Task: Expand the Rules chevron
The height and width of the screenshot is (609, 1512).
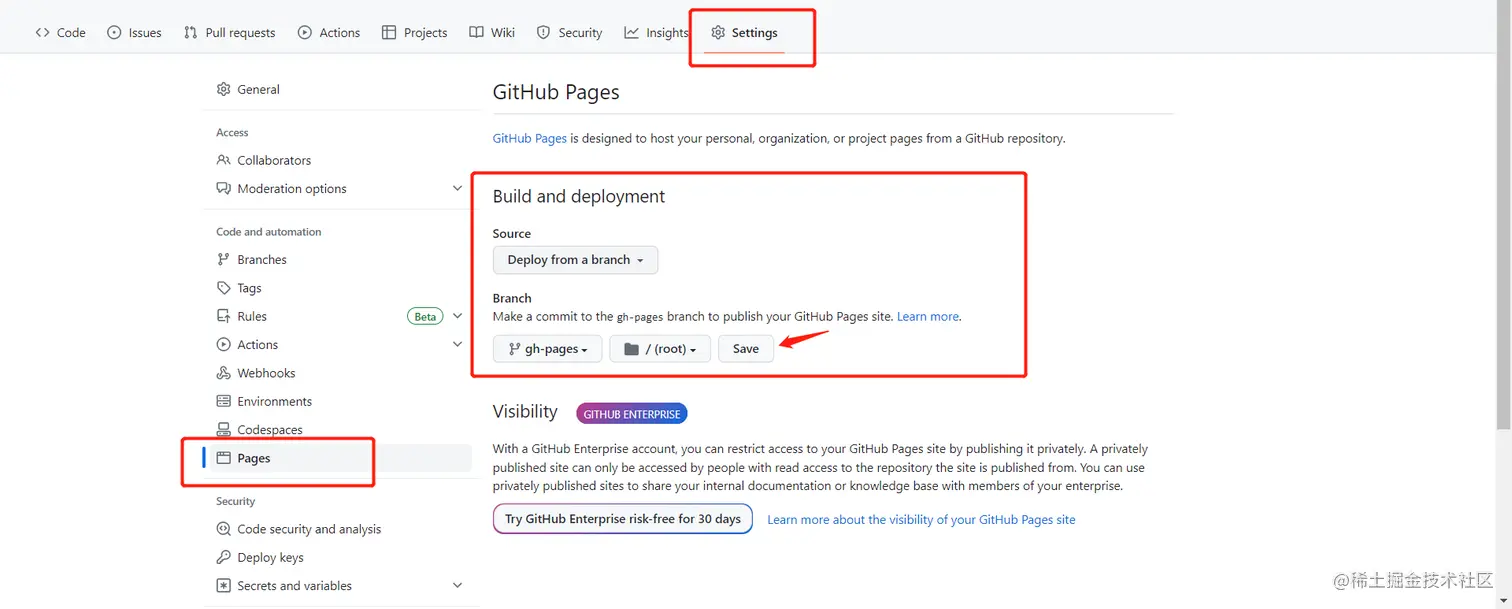Action: coord(457,316)
